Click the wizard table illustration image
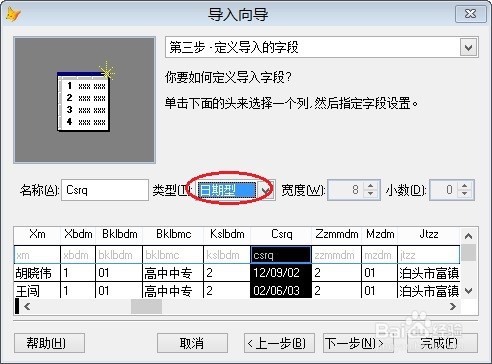Image resolution: width=492 pixels, height=364 pixels. tap(84, 100)
